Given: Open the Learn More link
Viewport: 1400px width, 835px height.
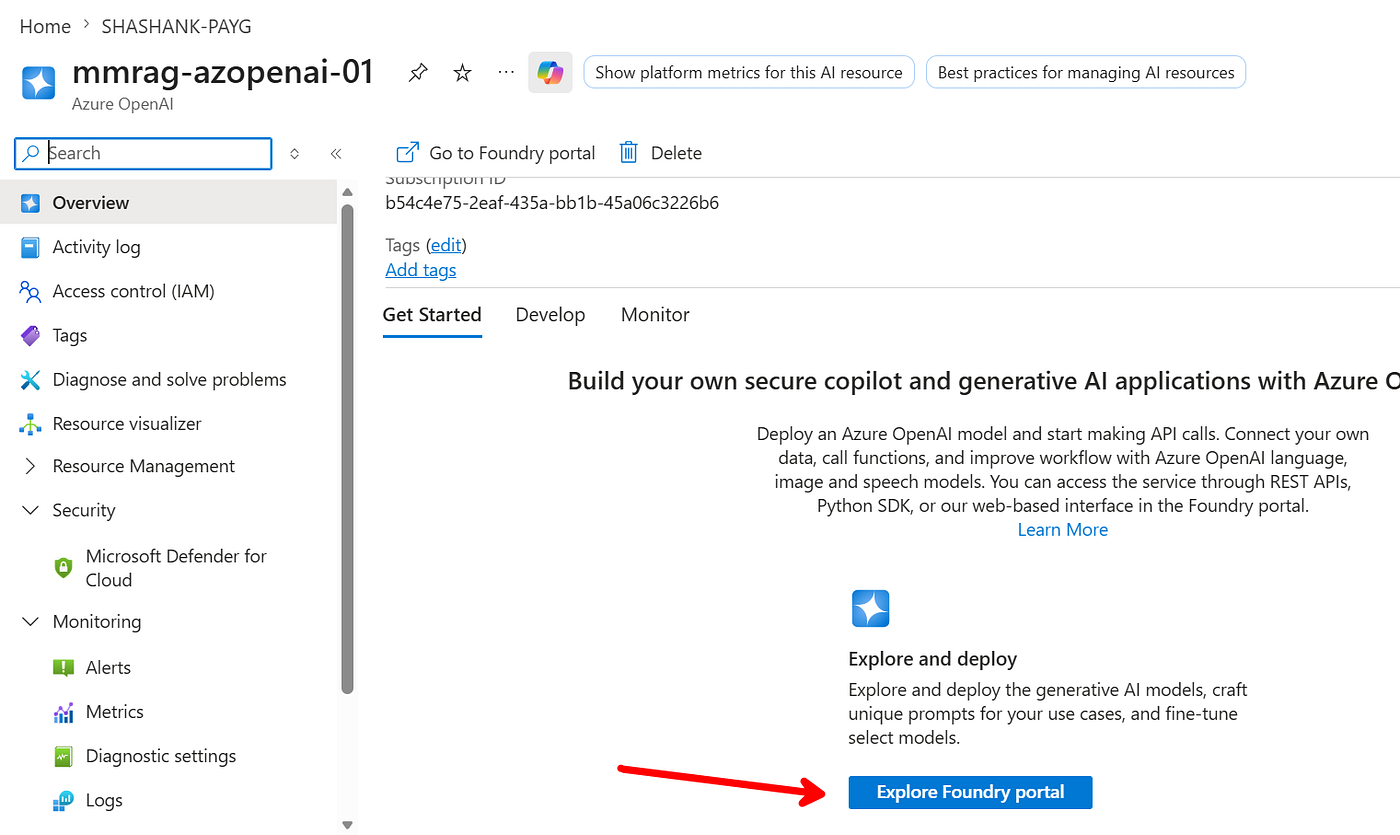Looking at the screenshot, I should 1063,530.
